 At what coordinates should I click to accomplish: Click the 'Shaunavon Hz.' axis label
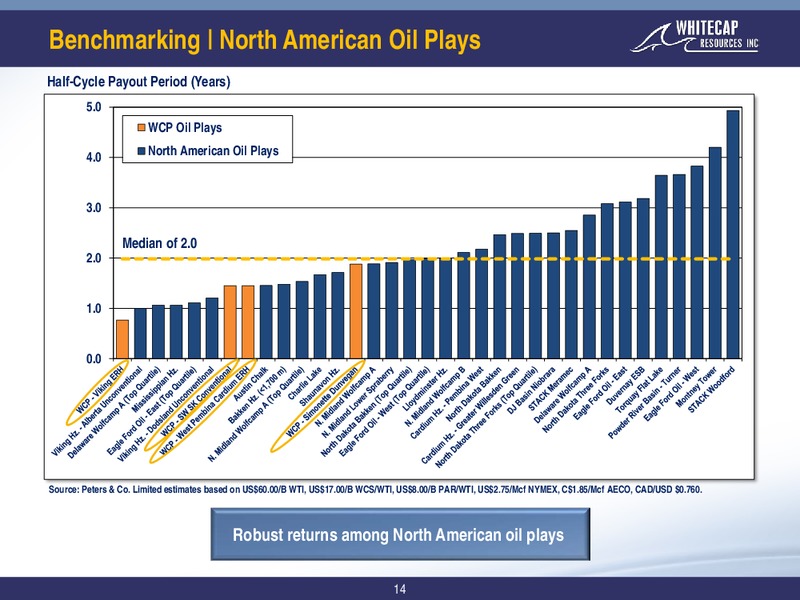pyautogui.click(x=320, y=386)
